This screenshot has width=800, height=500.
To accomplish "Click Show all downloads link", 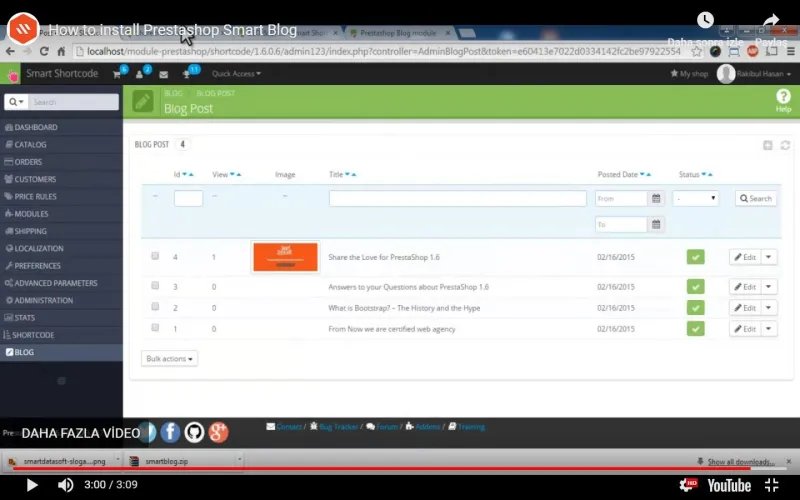I will pos(740,462).
